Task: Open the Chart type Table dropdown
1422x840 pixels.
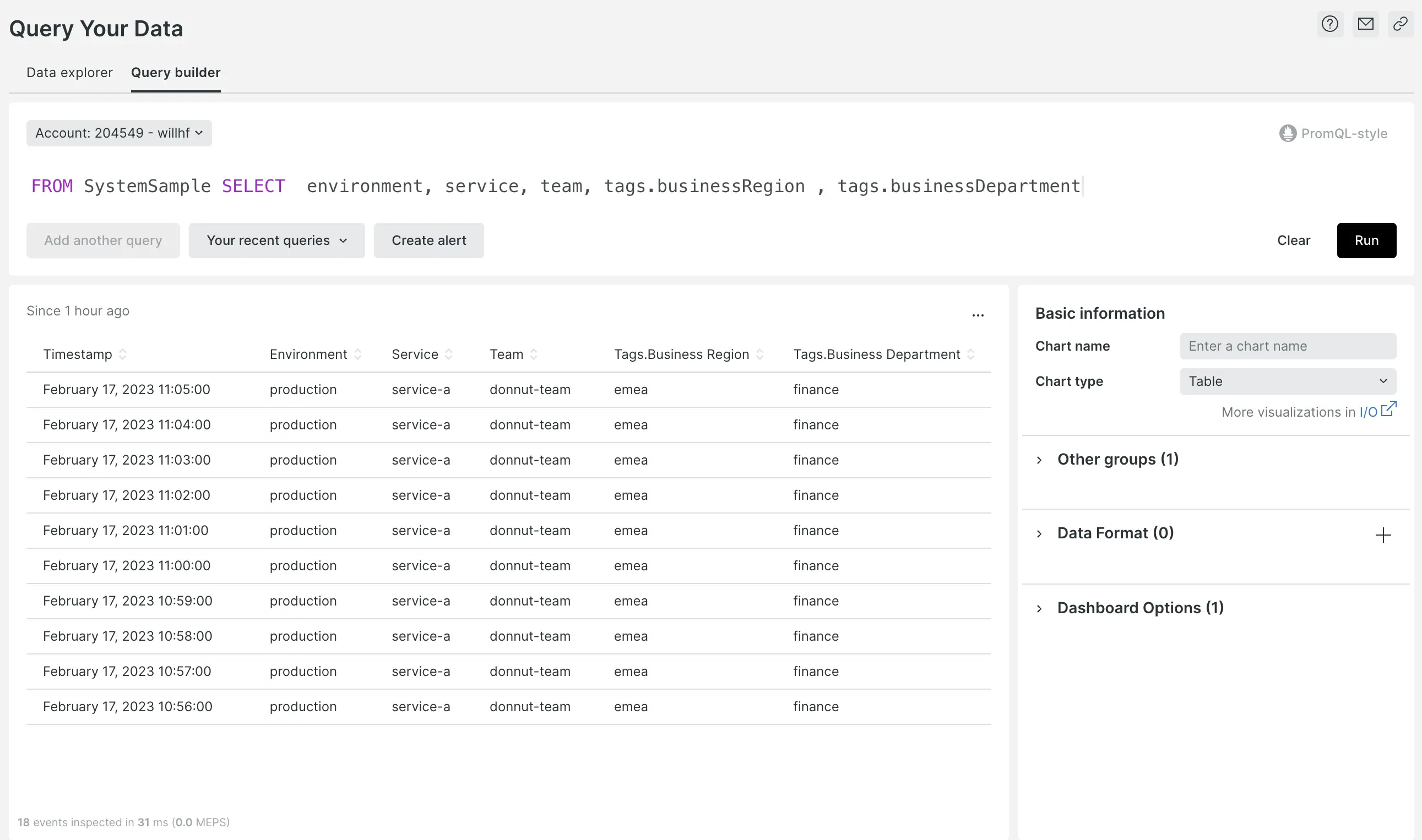Action: [x=1287, y=381]
